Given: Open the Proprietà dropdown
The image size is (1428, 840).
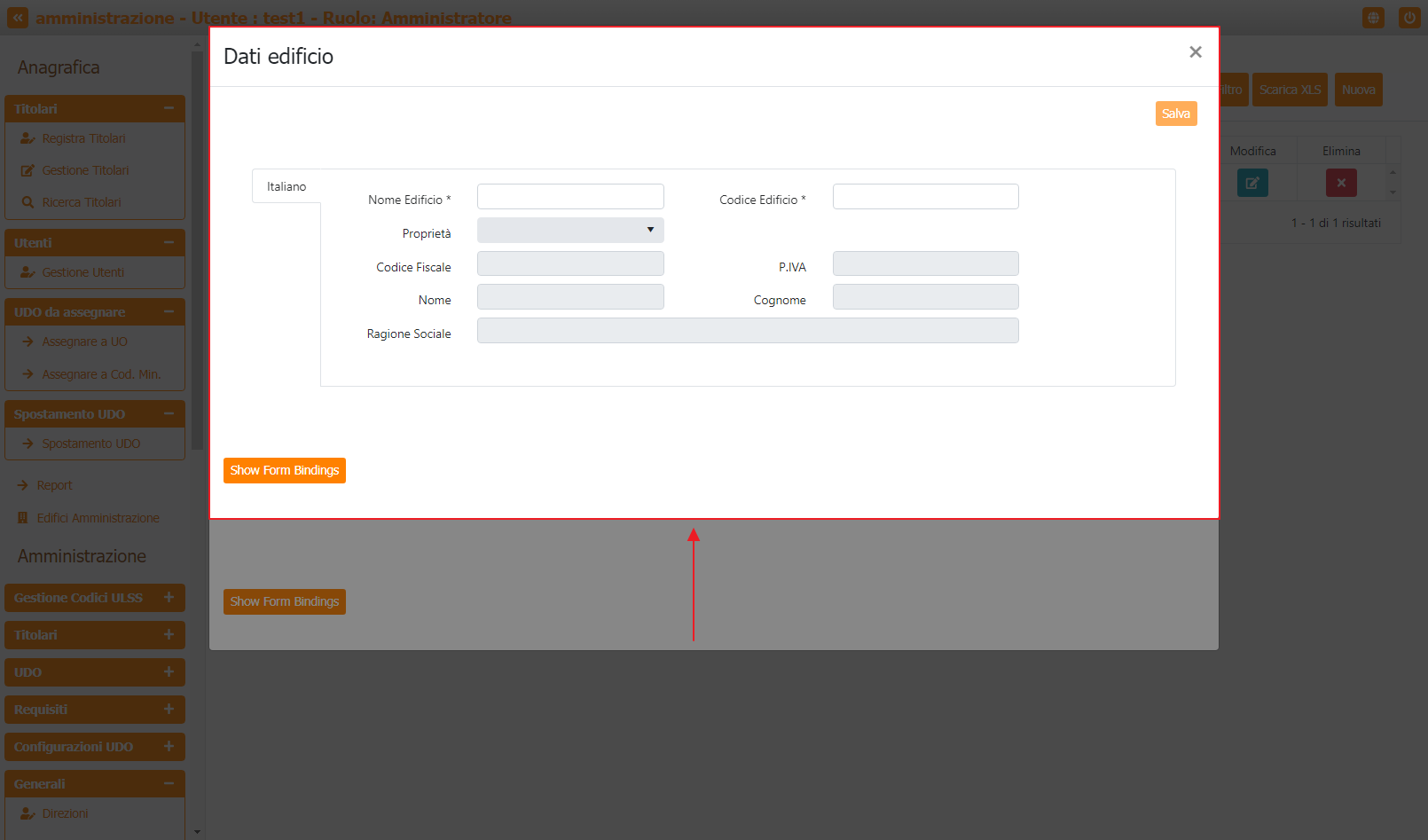Looking at the screenshot, I should (x=570, y=231).
